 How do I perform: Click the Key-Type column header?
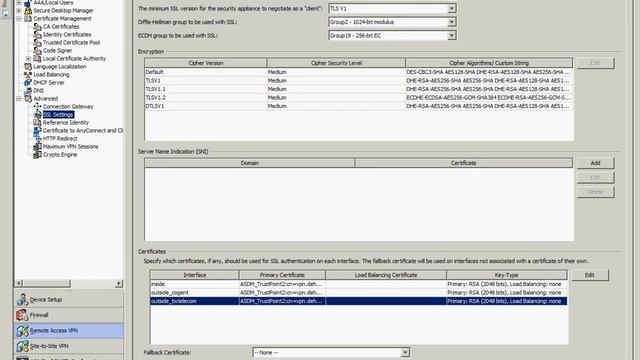click(x=507, y=275)
